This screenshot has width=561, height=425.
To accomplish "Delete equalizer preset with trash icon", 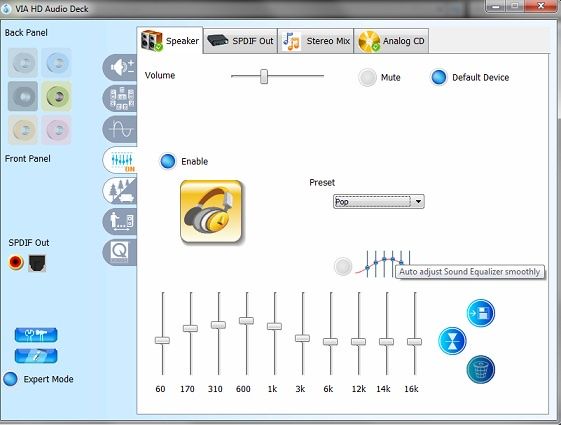I will click(x=481, y=369).
